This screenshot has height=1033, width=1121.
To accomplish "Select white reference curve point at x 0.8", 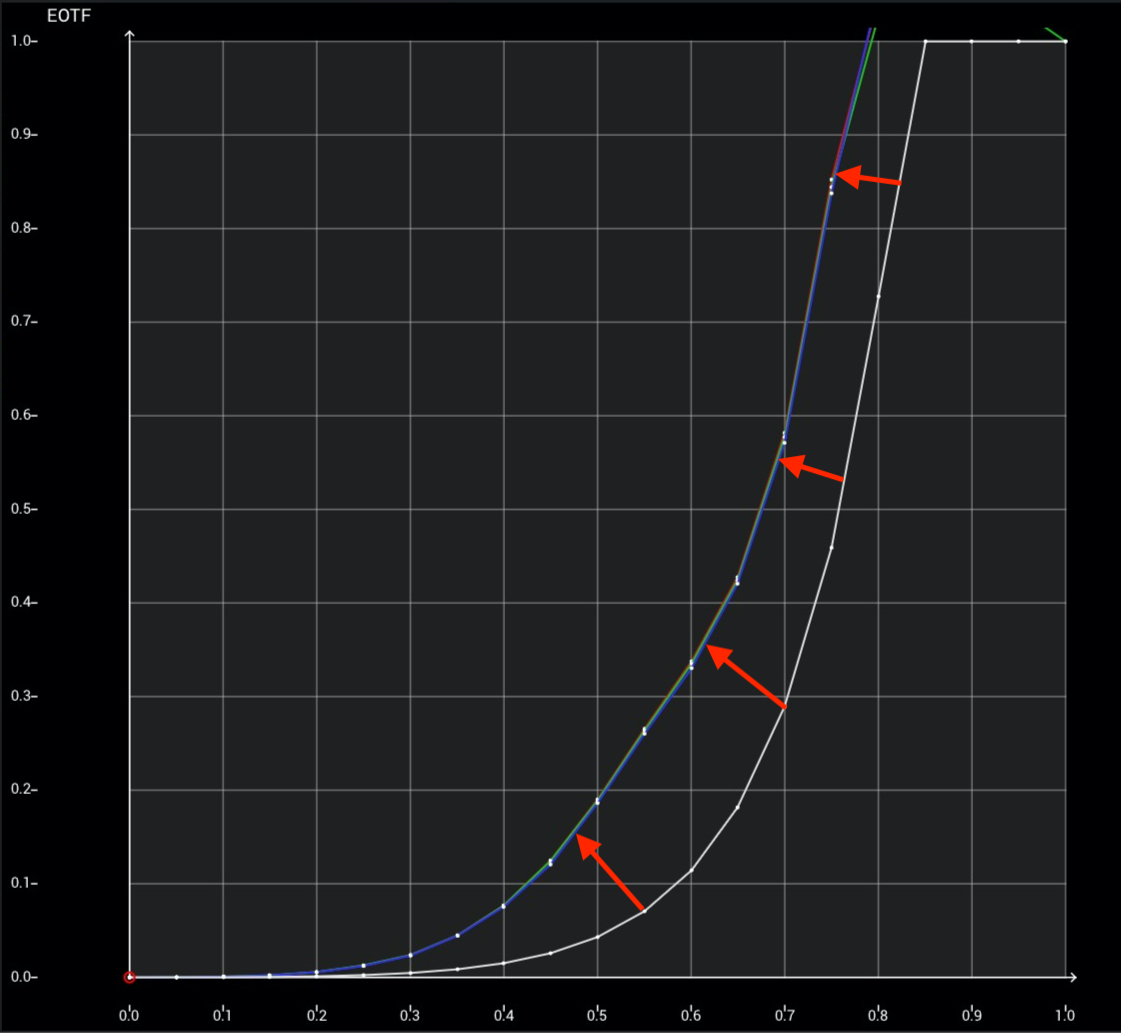I will 878,296.
